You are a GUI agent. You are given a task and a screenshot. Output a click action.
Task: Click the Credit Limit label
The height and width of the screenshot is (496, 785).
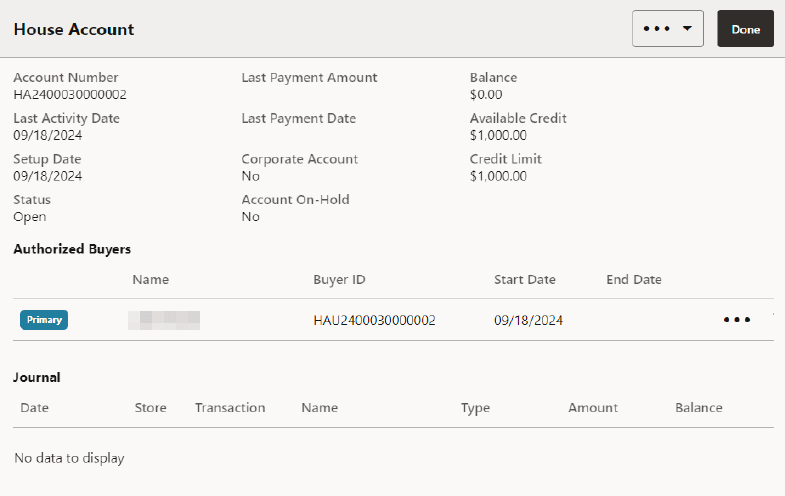pos(505,159)
